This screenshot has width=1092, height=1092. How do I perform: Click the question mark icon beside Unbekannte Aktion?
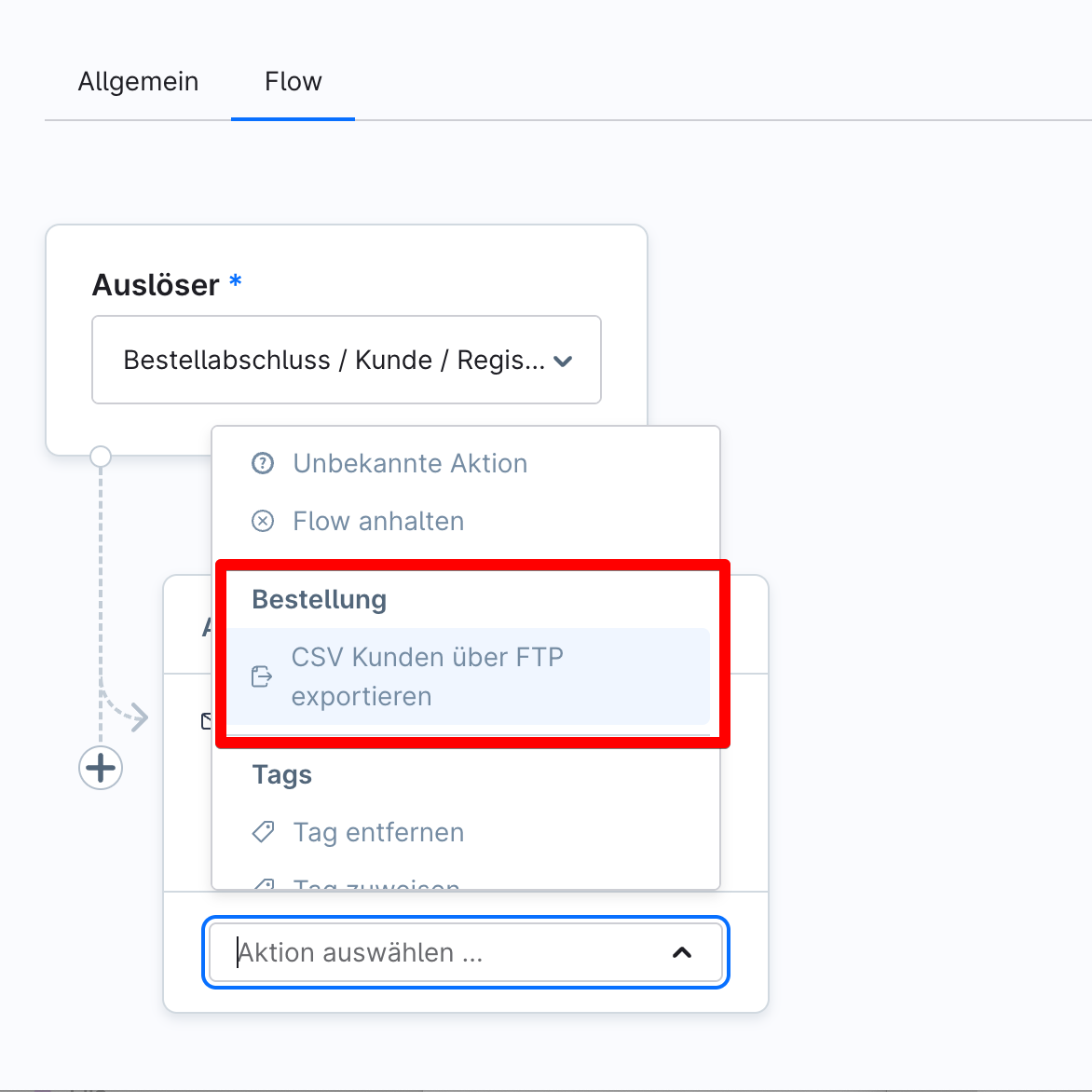click(x=263, y=463)
